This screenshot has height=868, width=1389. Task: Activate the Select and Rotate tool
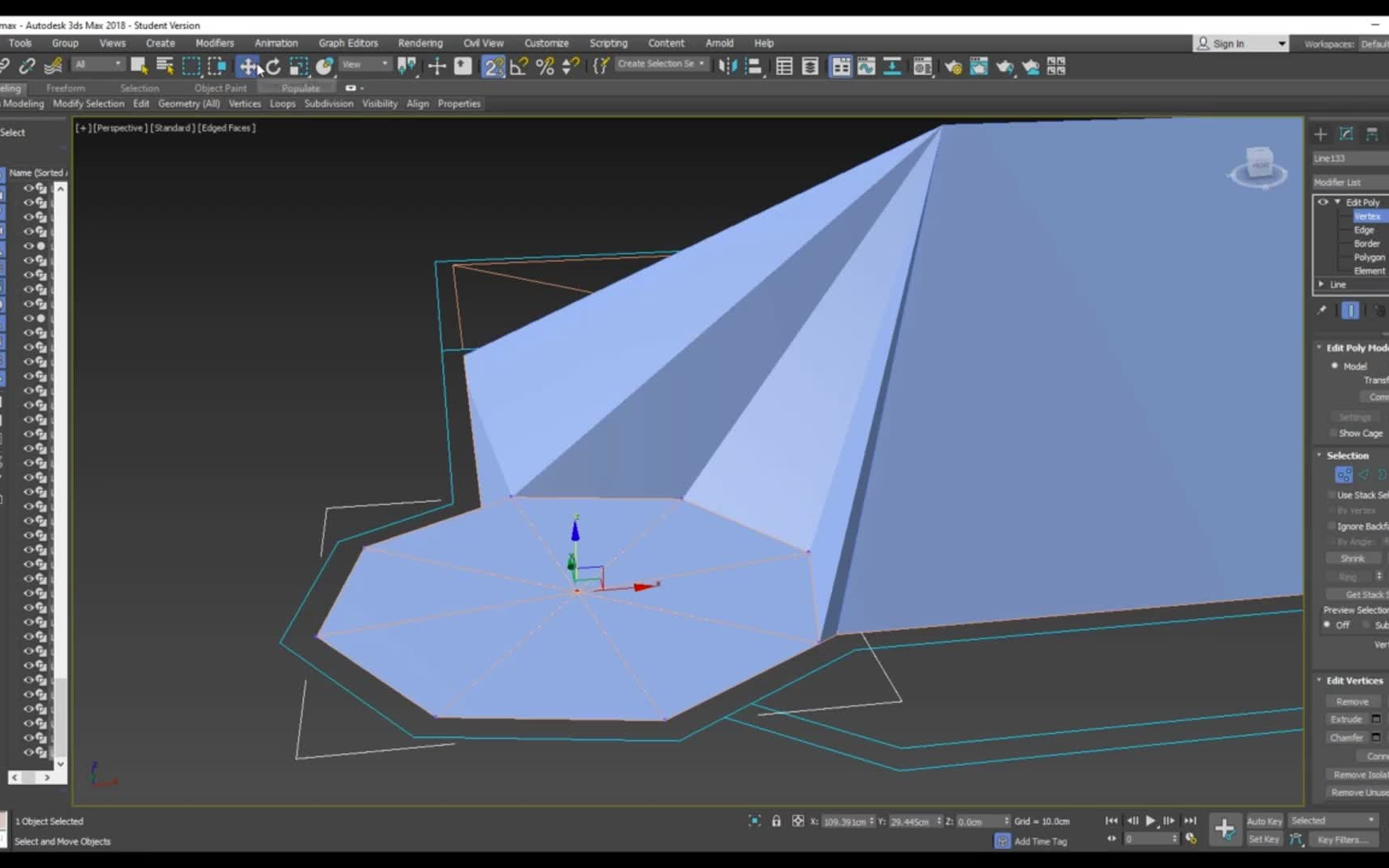click(x=273, y=67)
